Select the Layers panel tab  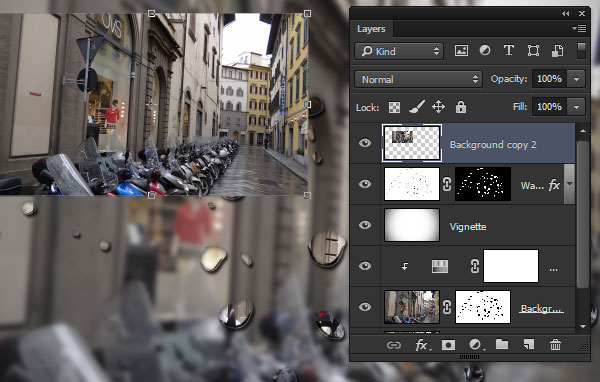(x=371, y=29)
